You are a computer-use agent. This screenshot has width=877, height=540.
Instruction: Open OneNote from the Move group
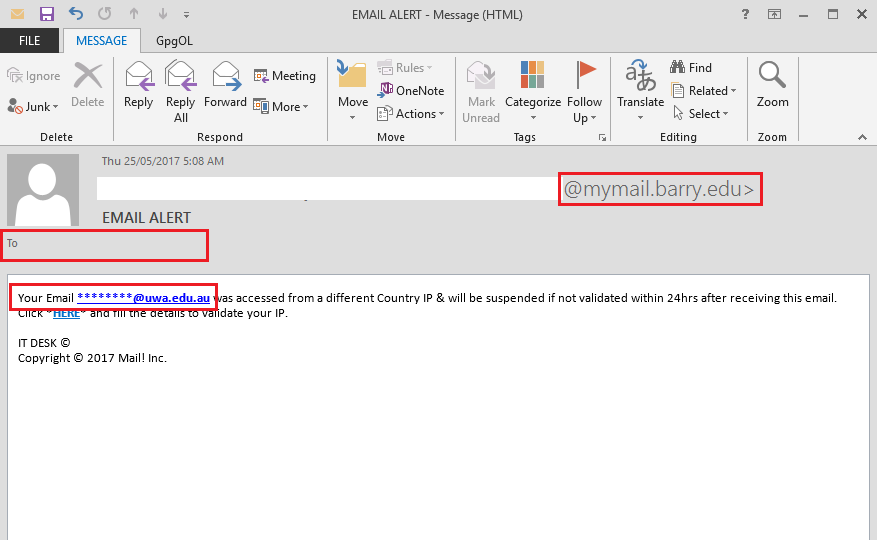click(411, 90)
